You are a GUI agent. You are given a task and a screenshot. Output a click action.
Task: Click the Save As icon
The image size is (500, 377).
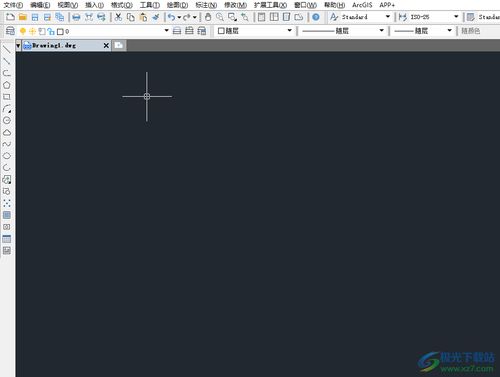47,17
